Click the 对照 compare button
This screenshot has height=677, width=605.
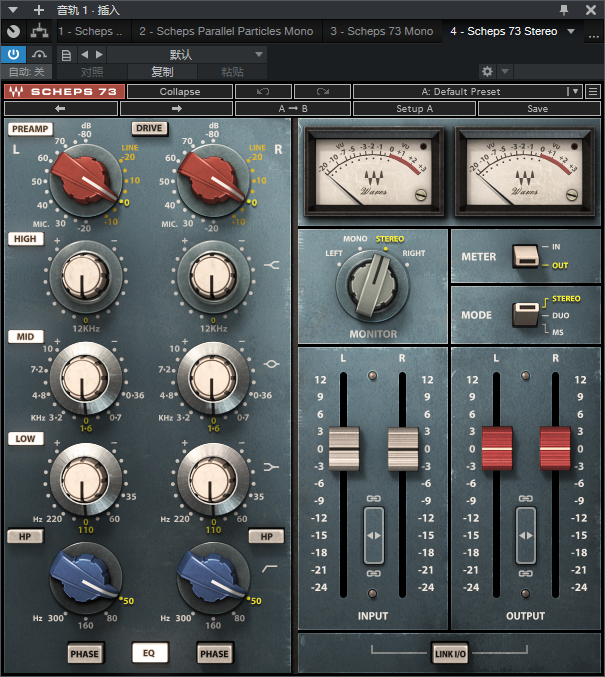tap(92, 72)
